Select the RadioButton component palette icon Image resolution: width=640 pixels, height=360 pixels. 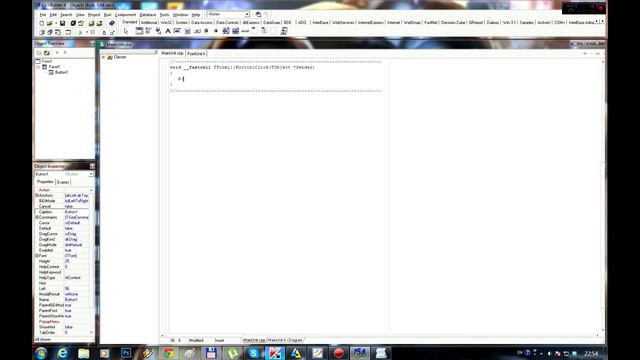[x=216, y=31]
